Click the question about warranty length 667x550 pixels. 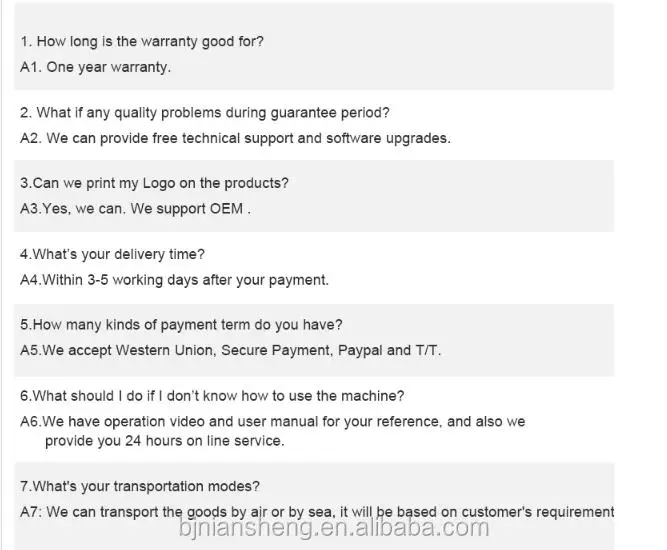142,42
